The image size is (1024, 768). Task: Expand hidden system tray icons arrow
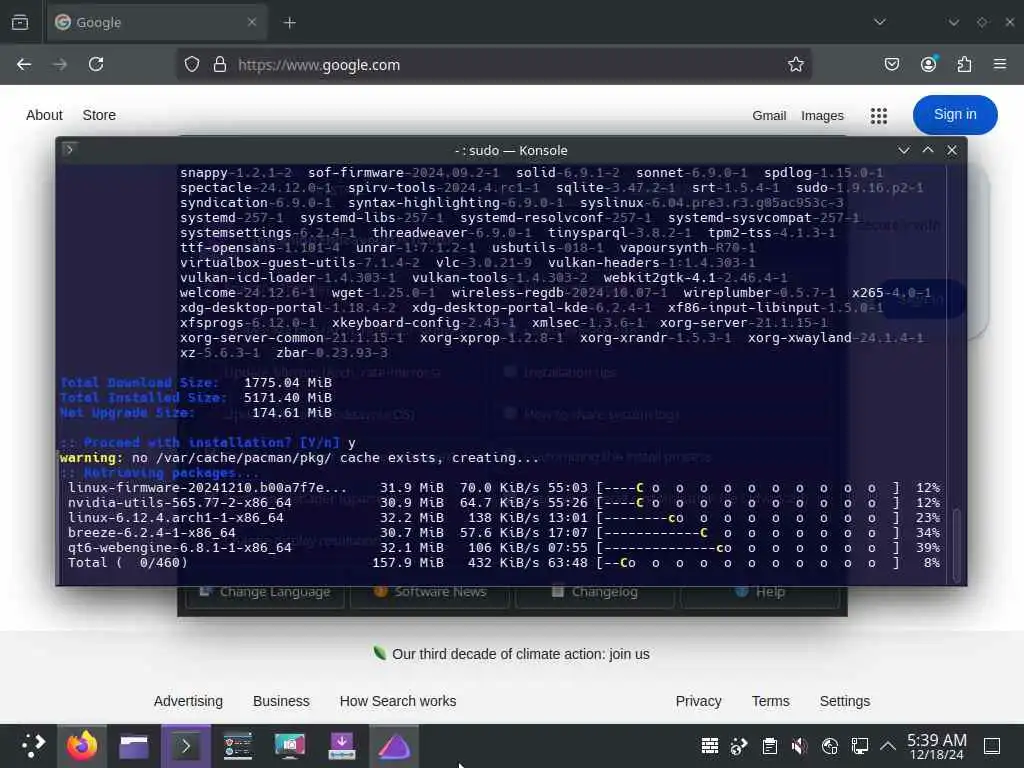[x=888, y=746]
